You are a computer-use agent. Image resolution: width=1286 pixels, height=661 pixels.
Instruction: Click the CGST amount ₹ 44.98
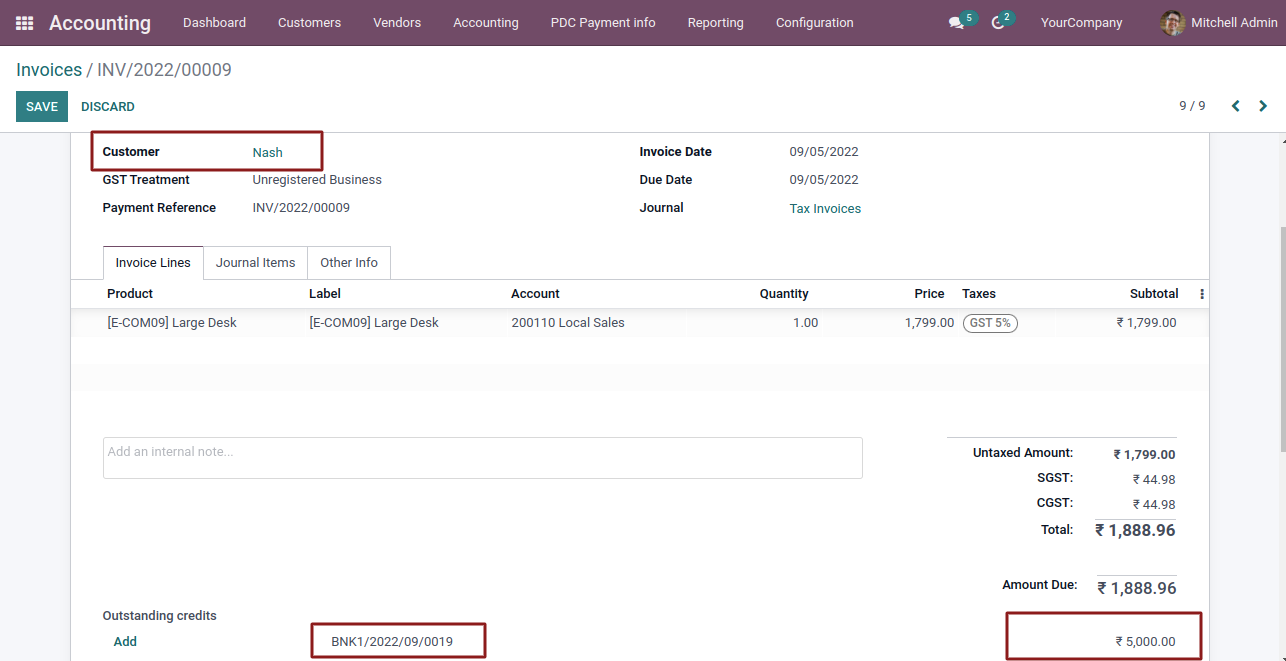click(1154, 505)
